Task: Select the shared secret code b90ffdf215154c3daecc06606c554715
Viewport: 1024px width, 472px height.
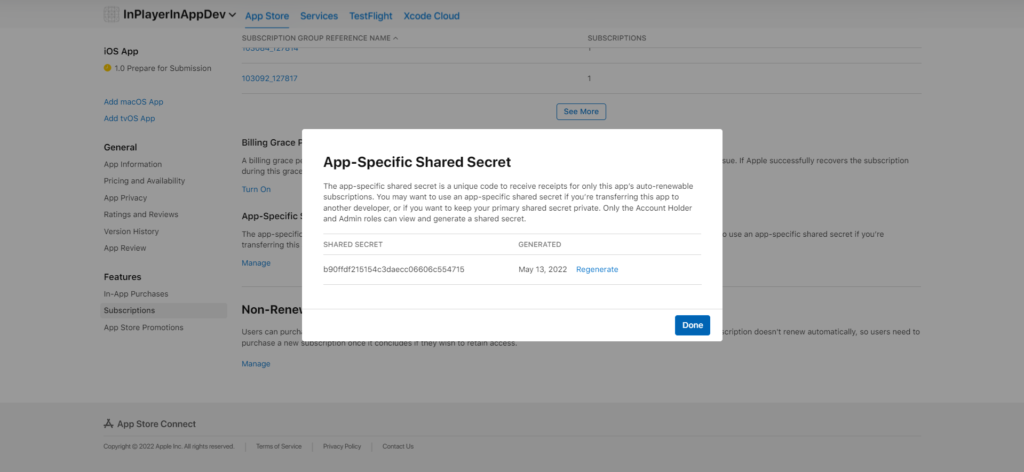Action: (x=394, y=269)
